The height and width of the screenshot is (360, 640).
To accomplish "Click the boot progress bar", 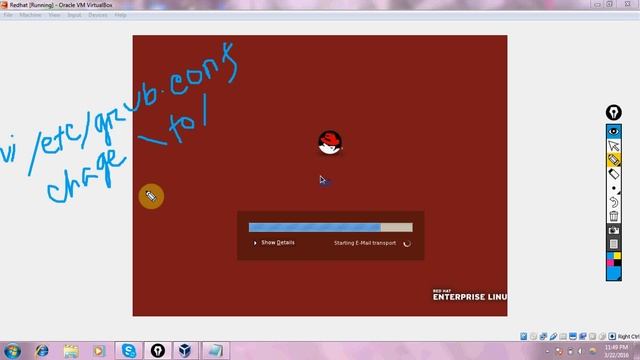I will [x=331, y=227].
